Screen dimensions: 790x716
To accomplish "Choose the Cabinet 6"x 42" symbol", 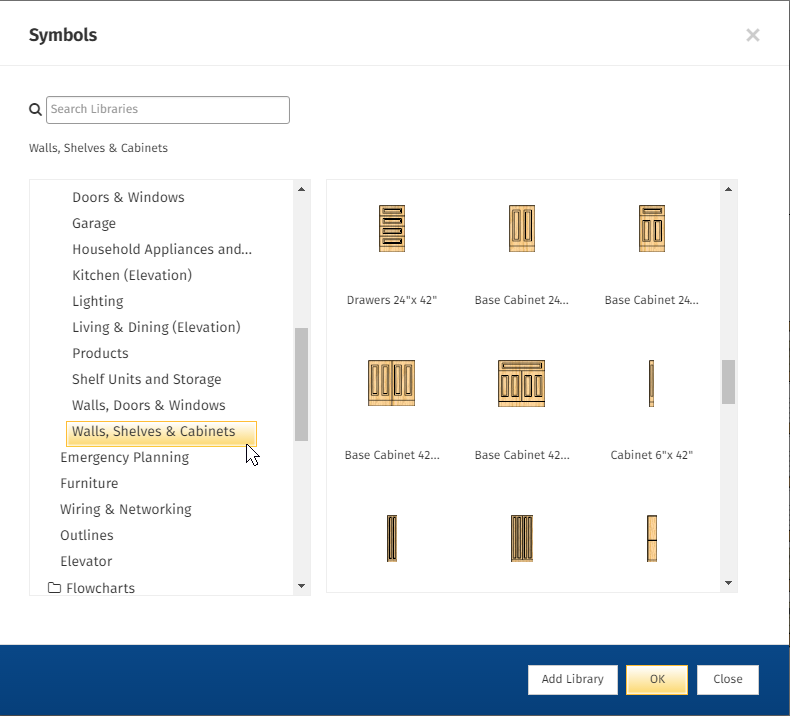I will (651, 383).
